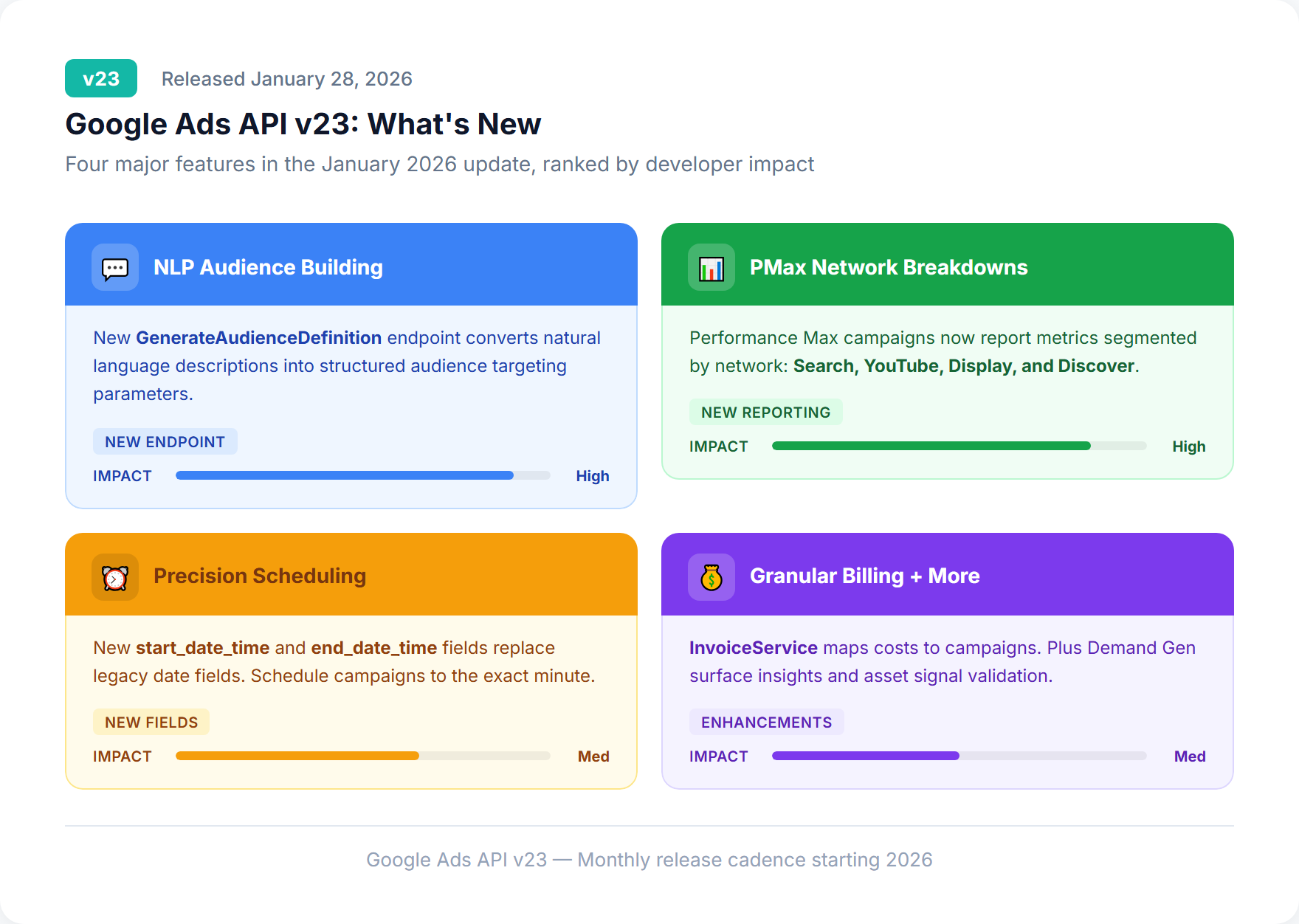Select the teal v23 version badge

pyautogui.click(x=101, y=77)
